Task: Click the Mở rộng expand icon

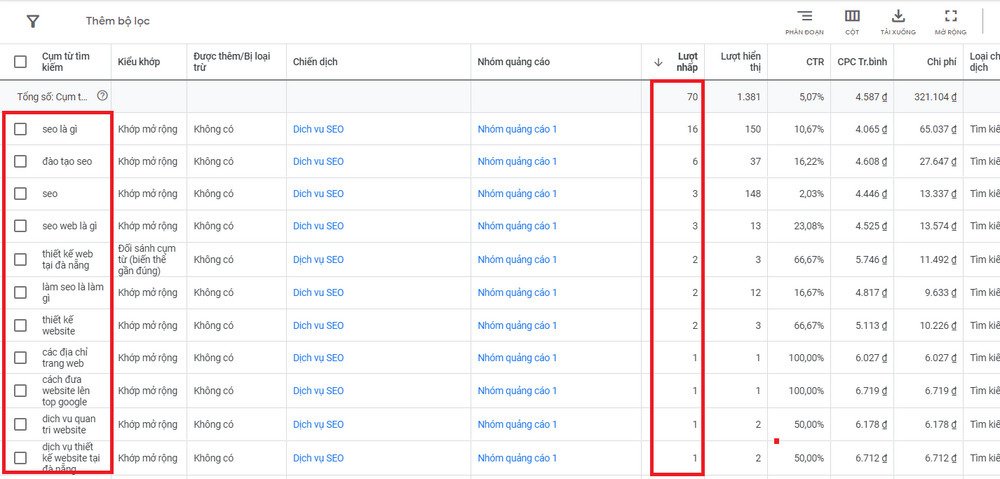Action: (951, 17)
